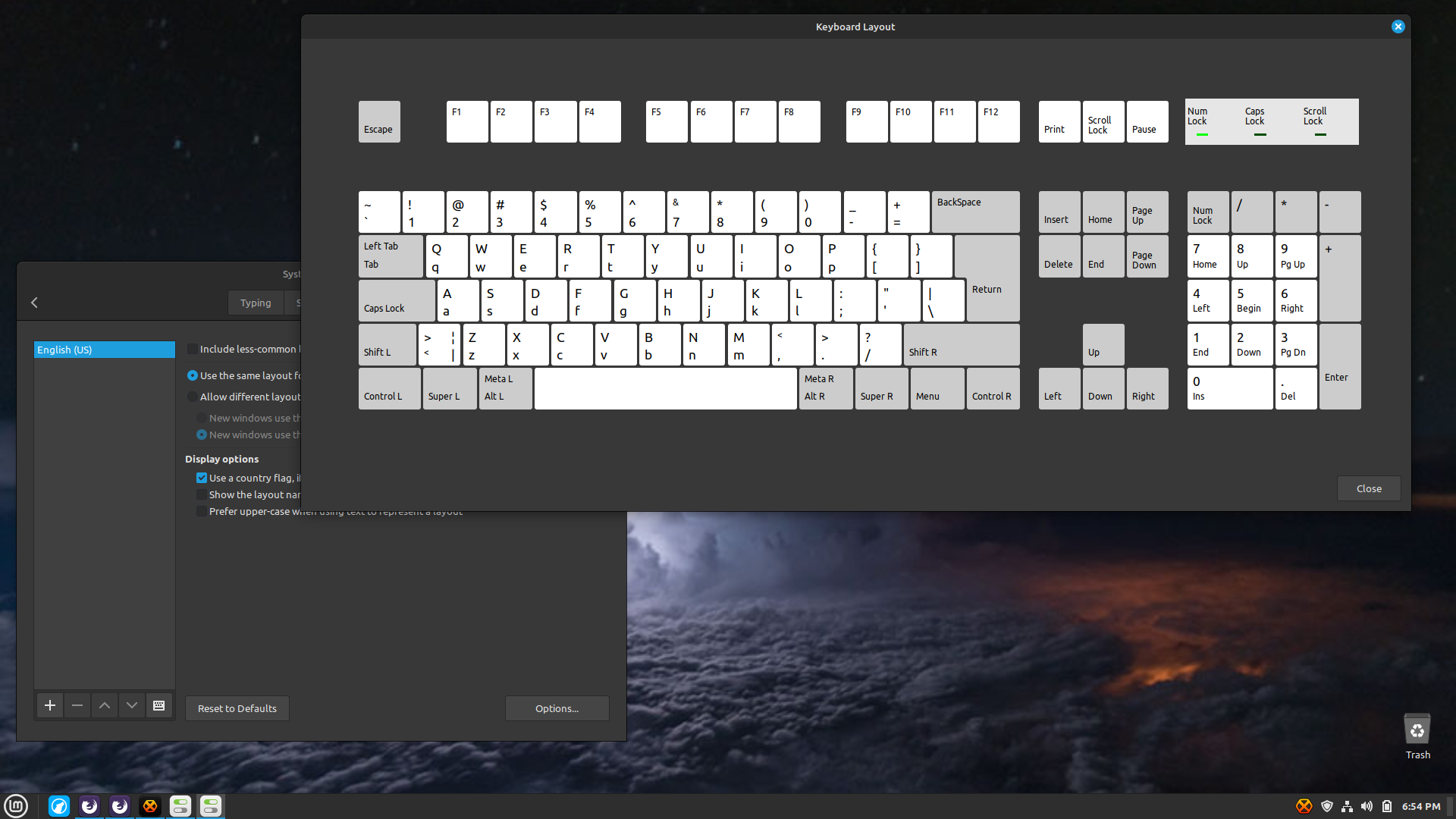1456x819 pixels.
Task: Click the Menu key
Action: point(937,388)
